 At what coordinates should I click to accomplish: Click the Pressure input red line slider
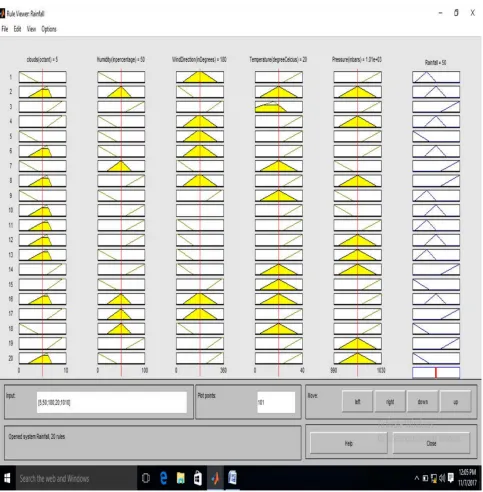[x=357, y=223]
